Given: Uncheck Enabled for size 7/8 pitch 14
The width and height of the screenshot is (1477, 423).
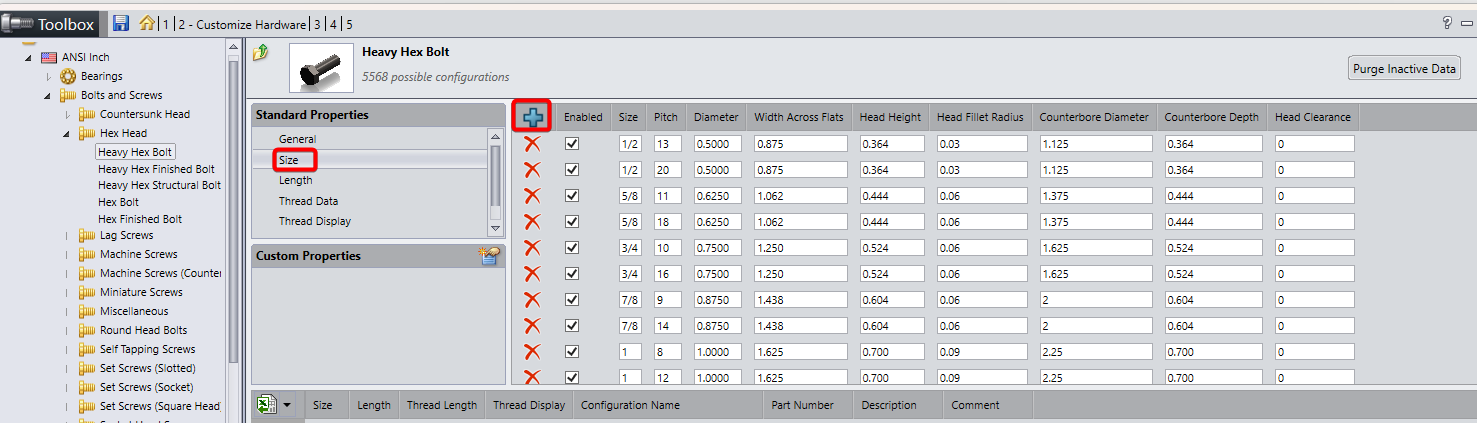Looking at the screenshot, I should (x=572, y=325).
